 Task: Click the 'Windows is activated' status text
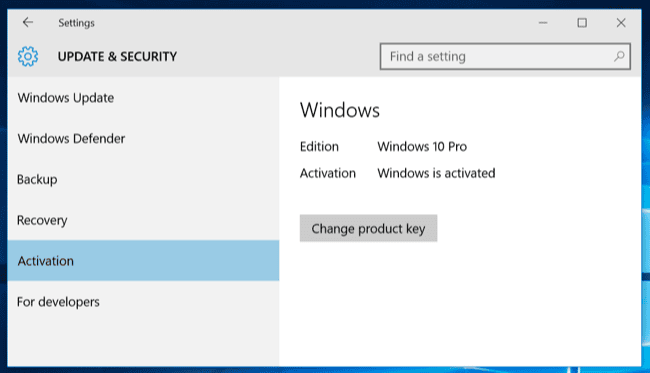[436, 173]
